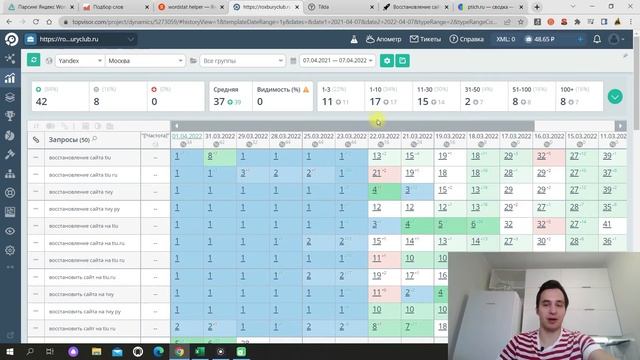Bookmark the page with star icon
Screen dimensions: 640x360
pos(520,22)
